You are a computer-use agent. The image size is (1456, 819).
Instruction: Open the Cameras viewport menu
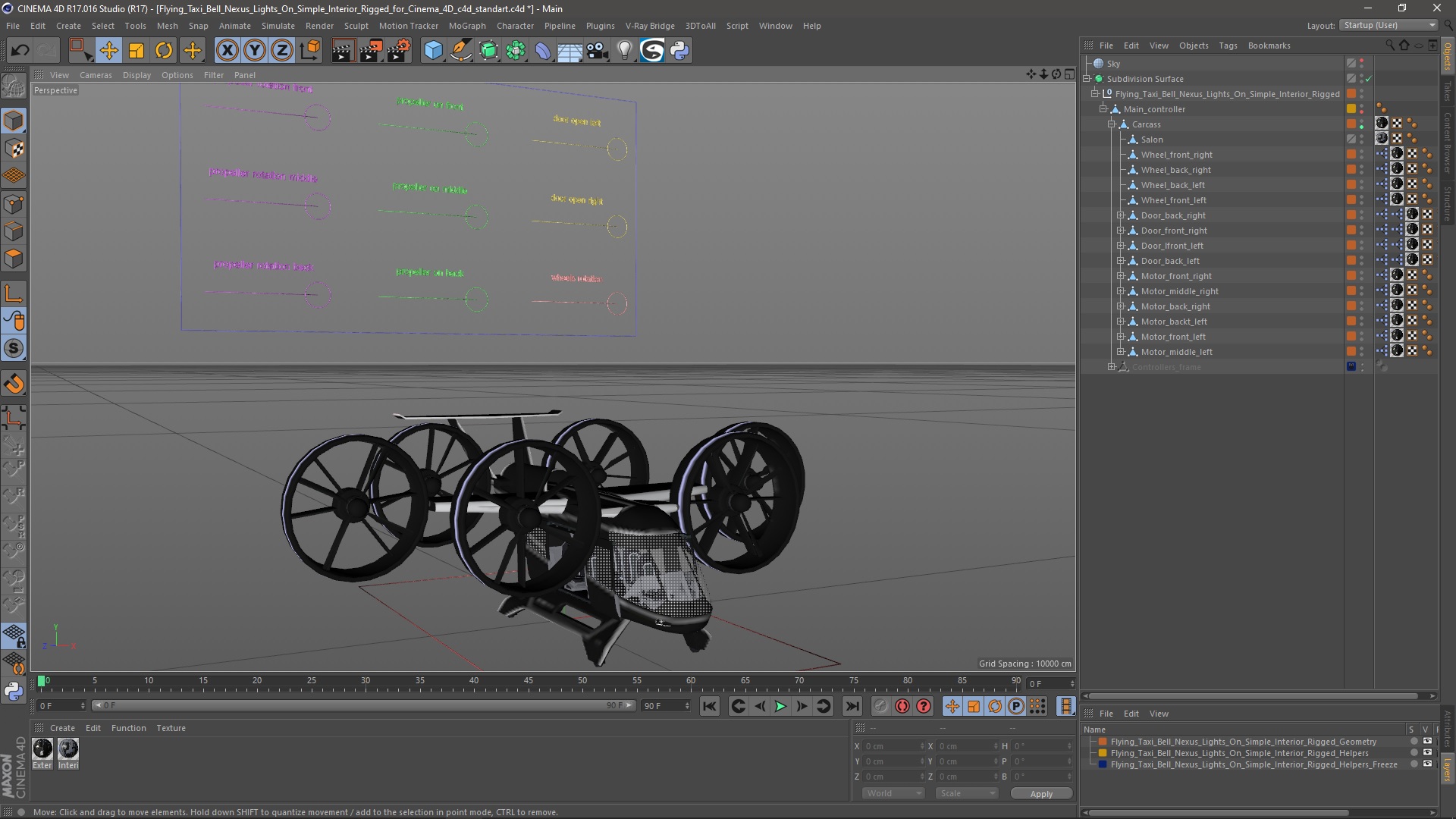click(x=96, y=75)
